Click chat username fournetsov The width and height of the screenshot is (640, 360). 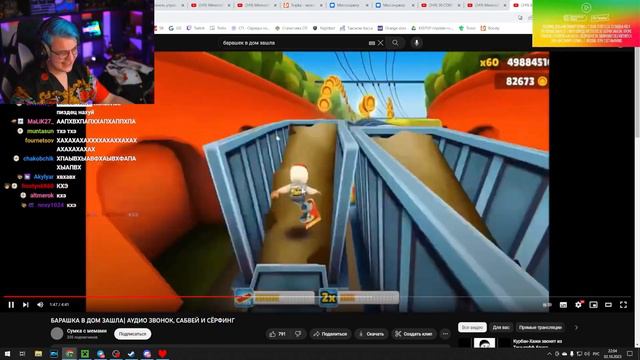[x=40, y=140]
